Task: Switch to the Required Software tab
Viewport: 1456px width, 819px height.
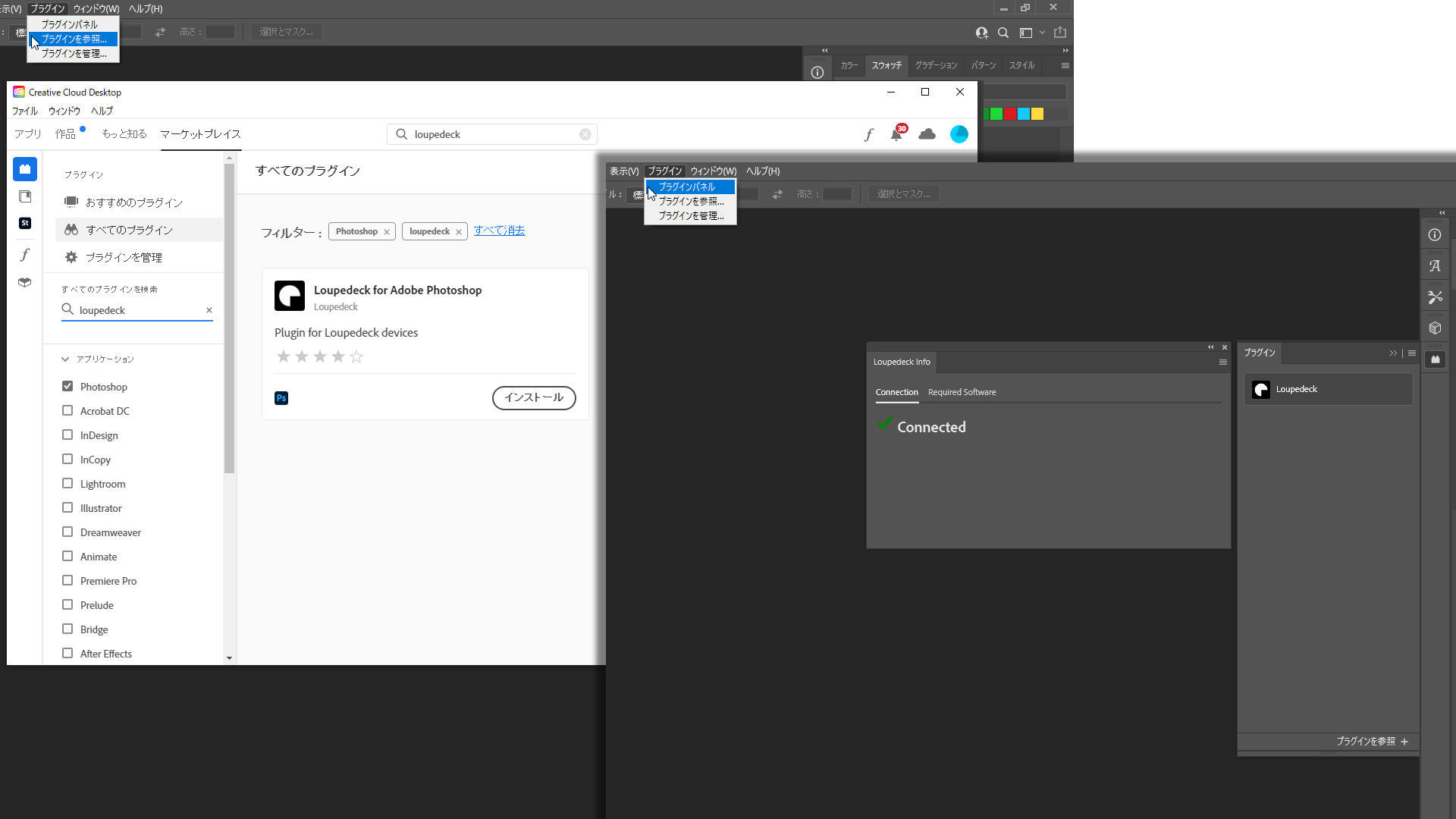Action: tap(962, 392)
